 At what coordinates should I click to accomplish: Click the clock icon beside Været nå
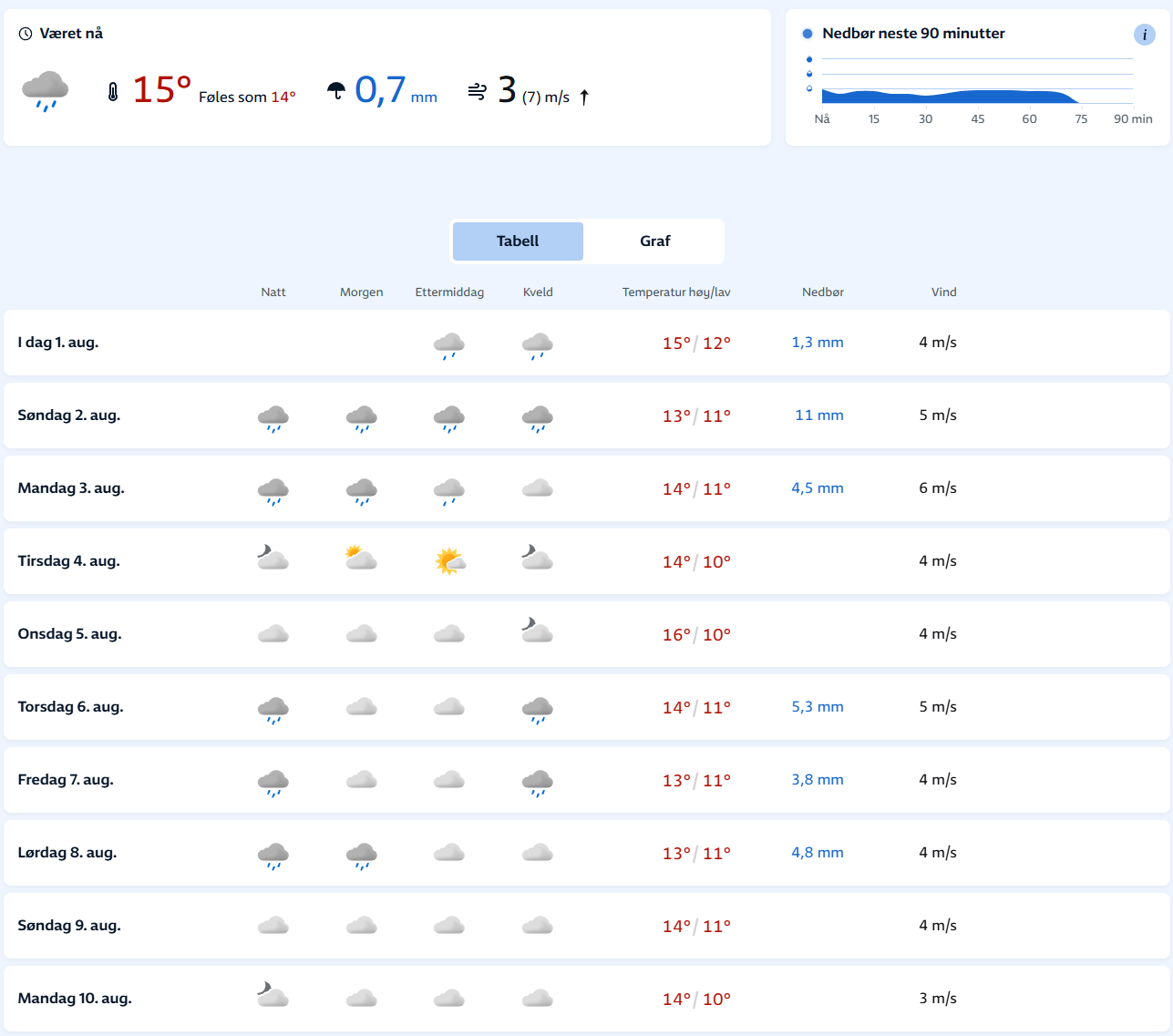pyautogui.click(x=26, y=34)
